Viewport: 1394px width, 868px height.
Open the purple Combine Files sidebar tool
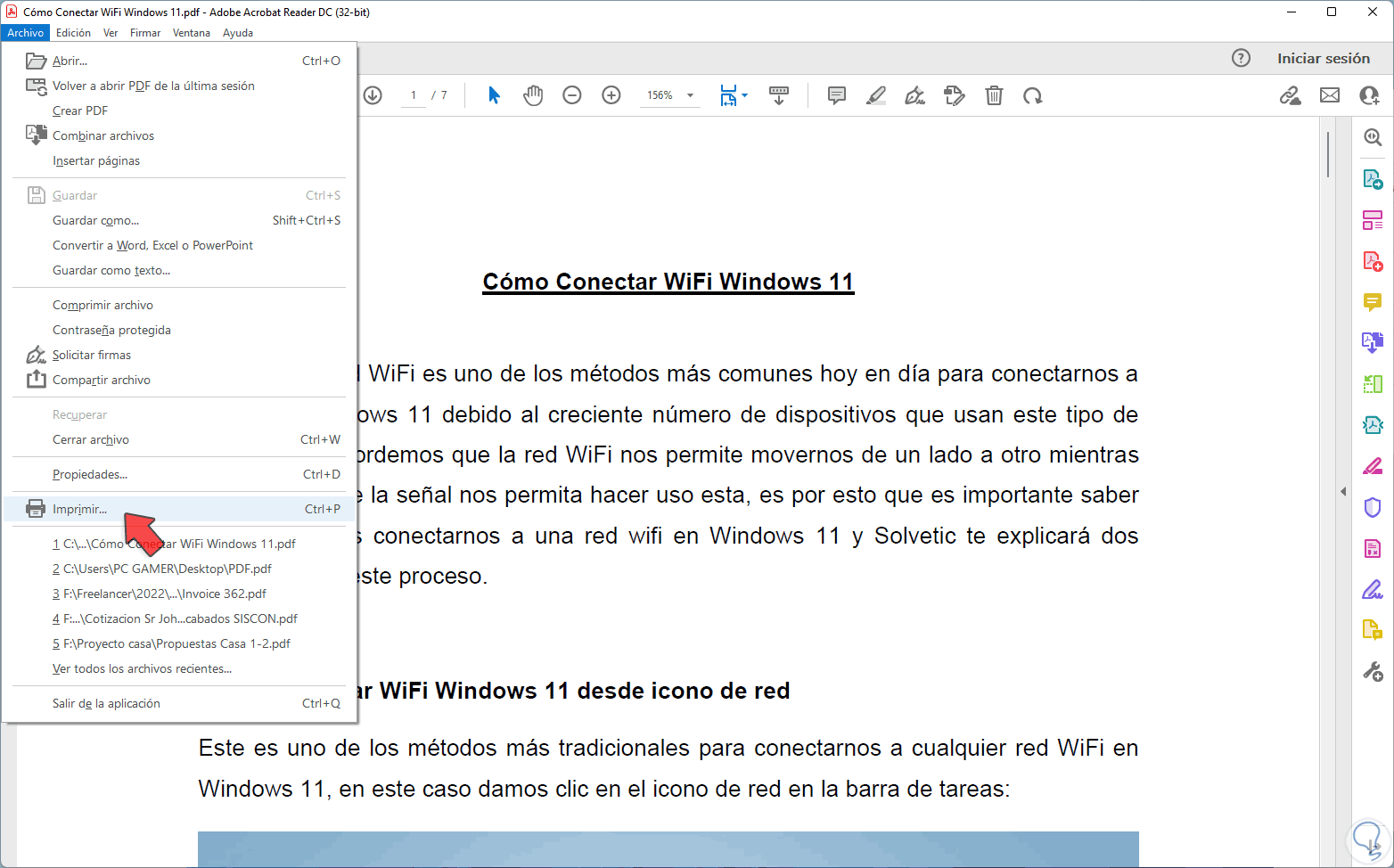pos(1373,343)
